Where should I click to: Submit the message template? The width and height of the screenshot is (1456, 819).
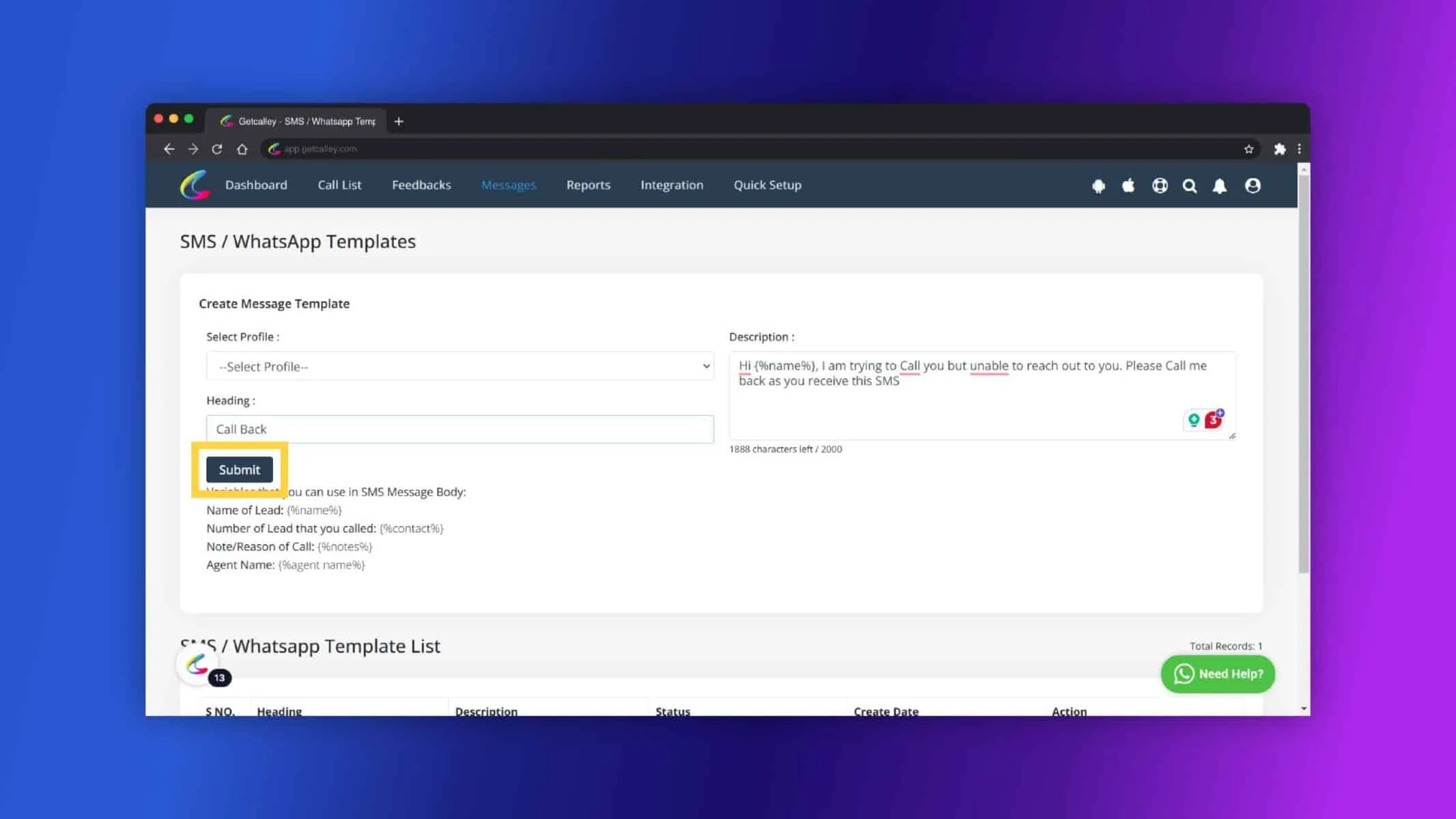(x=240, y=470)
